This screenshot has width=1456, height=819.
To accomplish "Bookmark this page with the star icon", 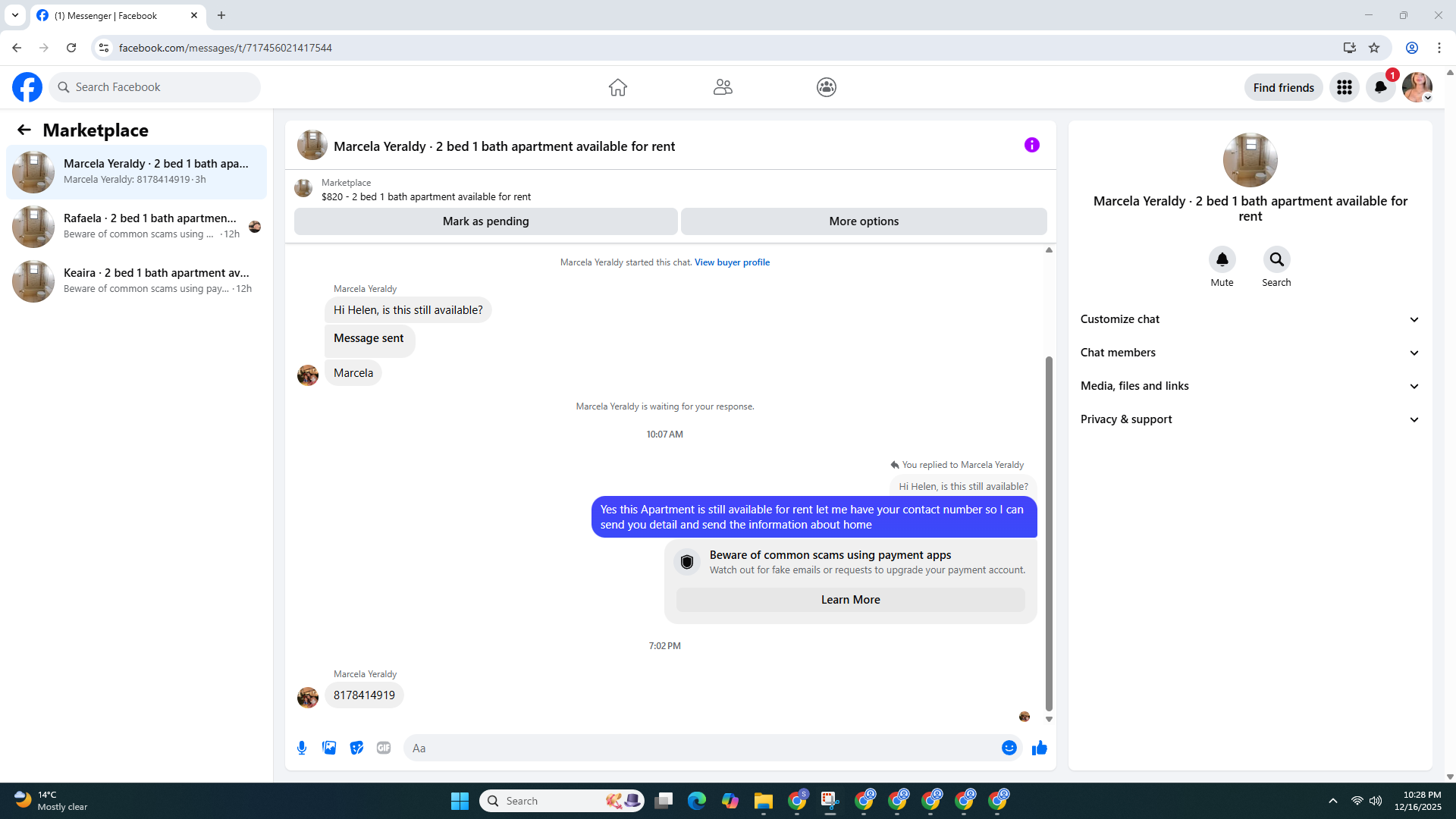I will (x=1374, y=48).
